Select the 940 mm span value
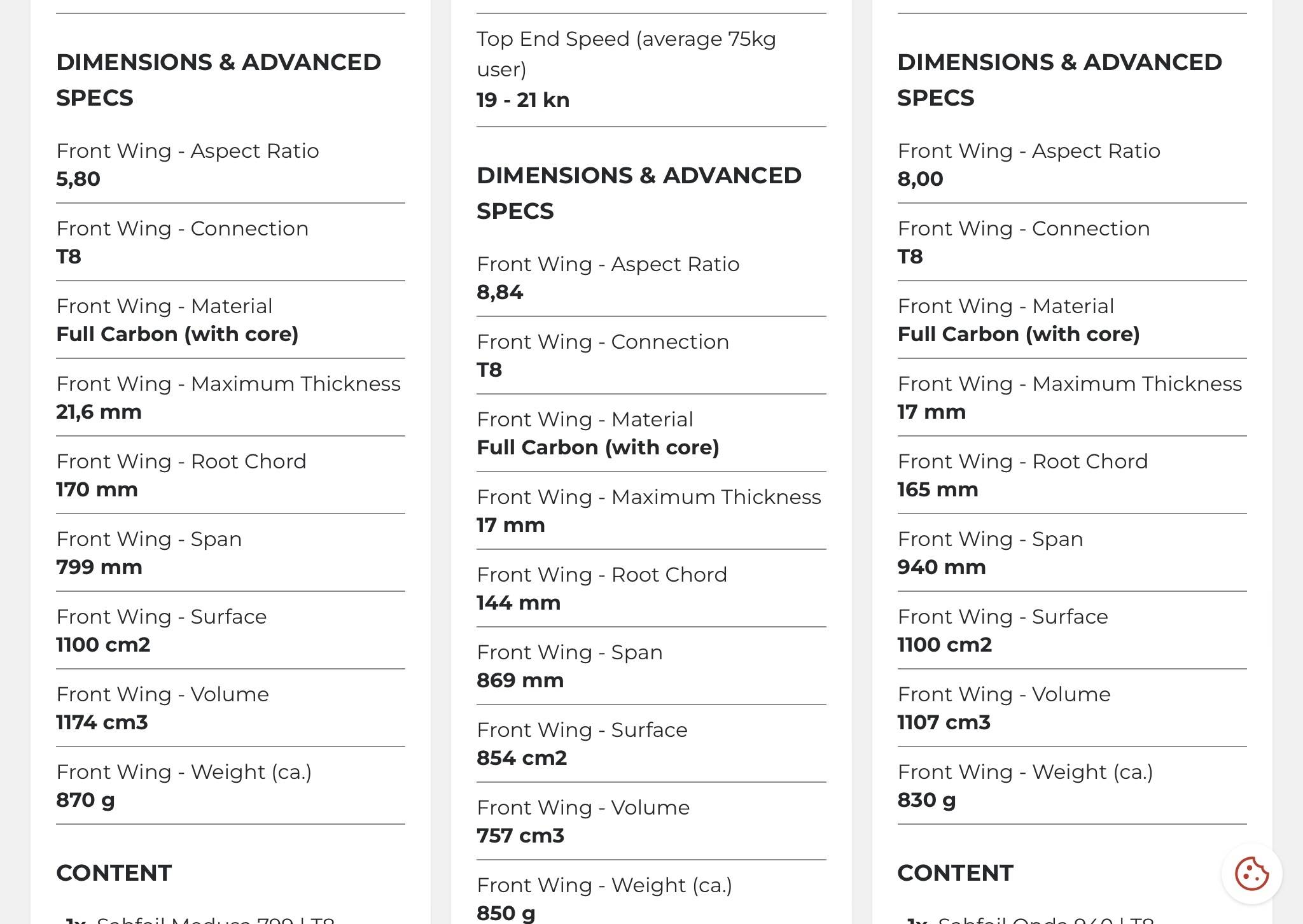Image resolution: width=1303 pixels, height=924 pixels. point(942,567)
